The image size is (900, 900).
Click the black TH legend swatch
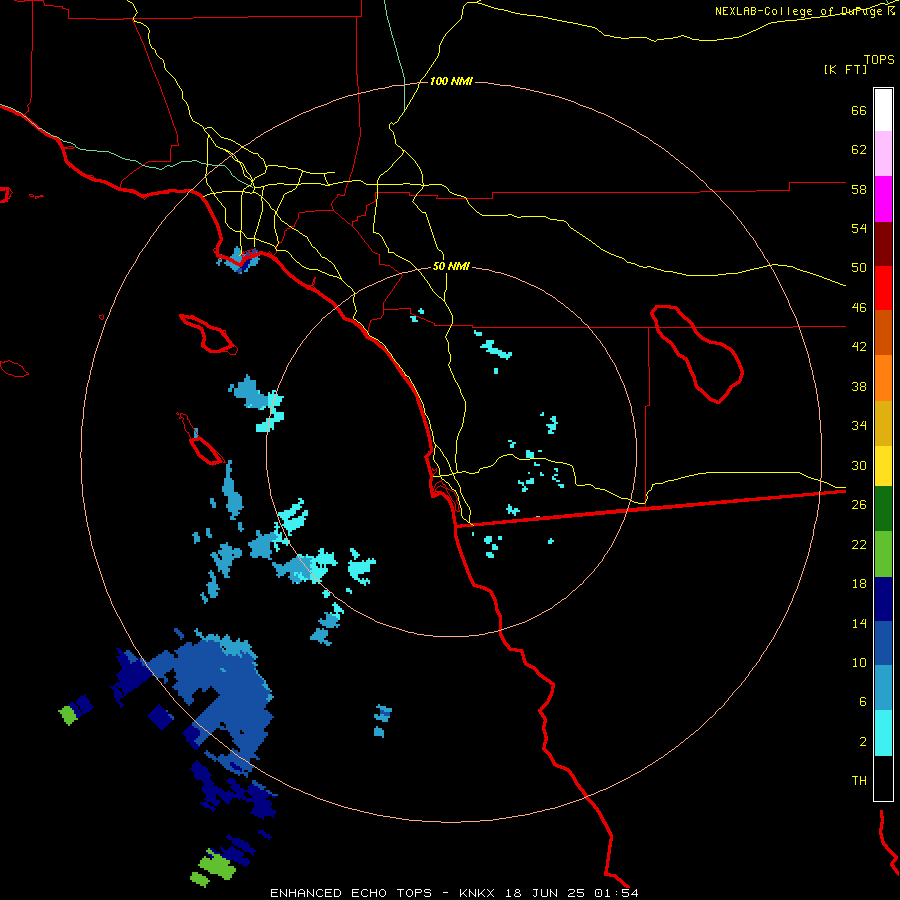coord(883,778)
